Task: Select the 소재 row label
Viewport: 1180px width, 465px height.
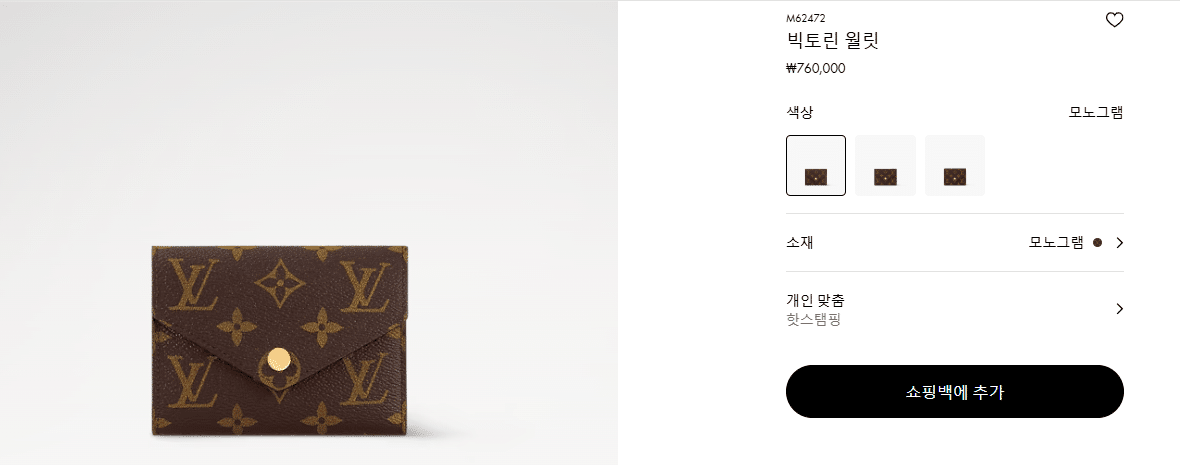Action: pyautogui.click(x=799, y=243)
